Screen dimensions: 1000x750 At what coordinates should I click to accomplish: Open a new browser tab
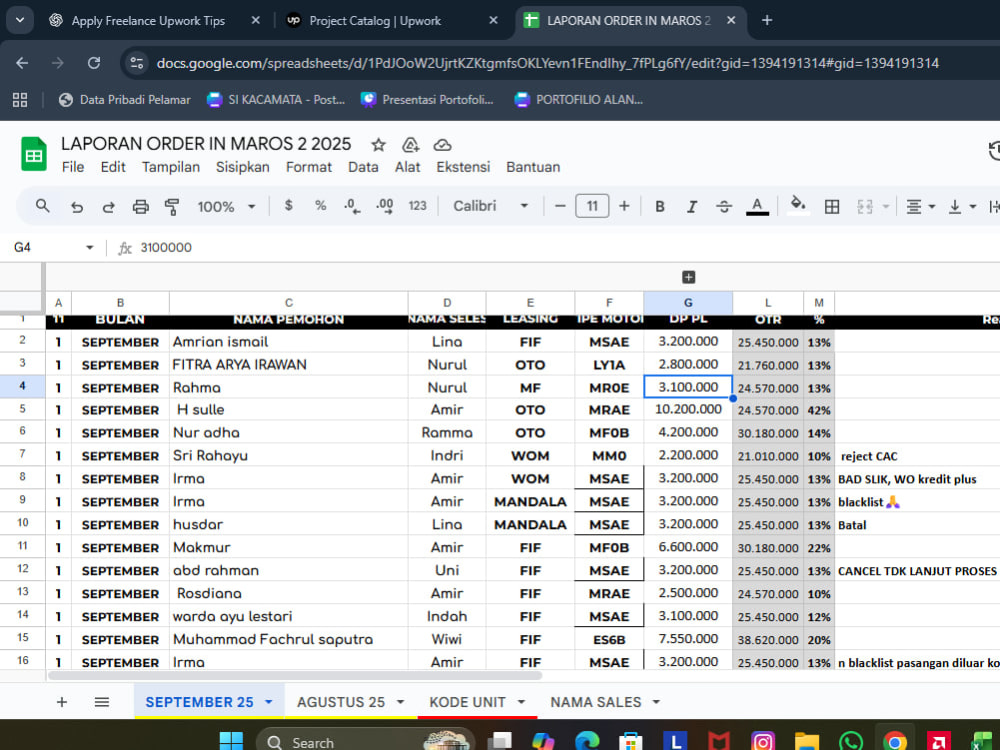click(767, 20)
